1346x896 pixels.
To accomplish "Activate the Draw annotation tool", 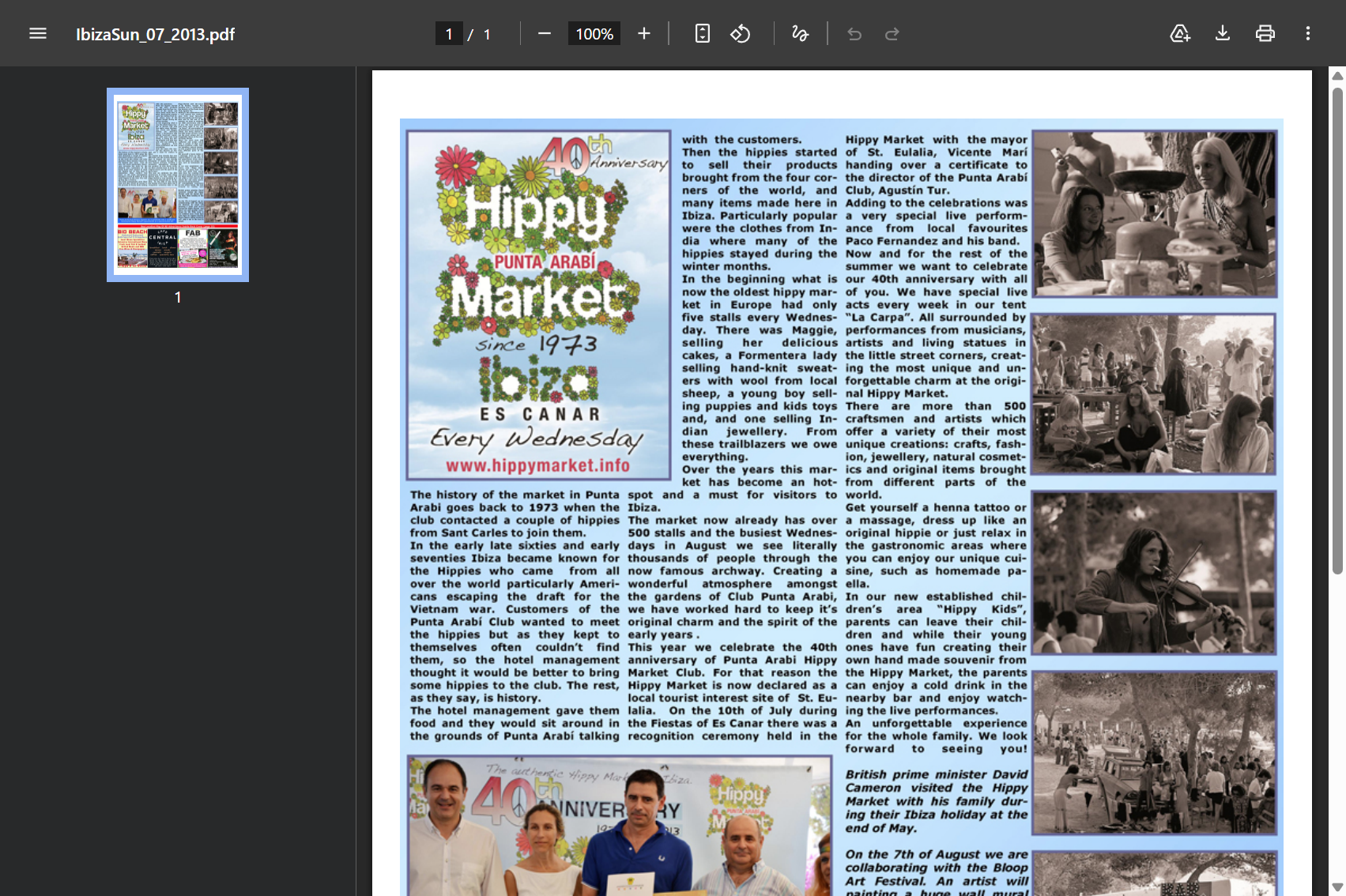I will click(x=800, y=33).
